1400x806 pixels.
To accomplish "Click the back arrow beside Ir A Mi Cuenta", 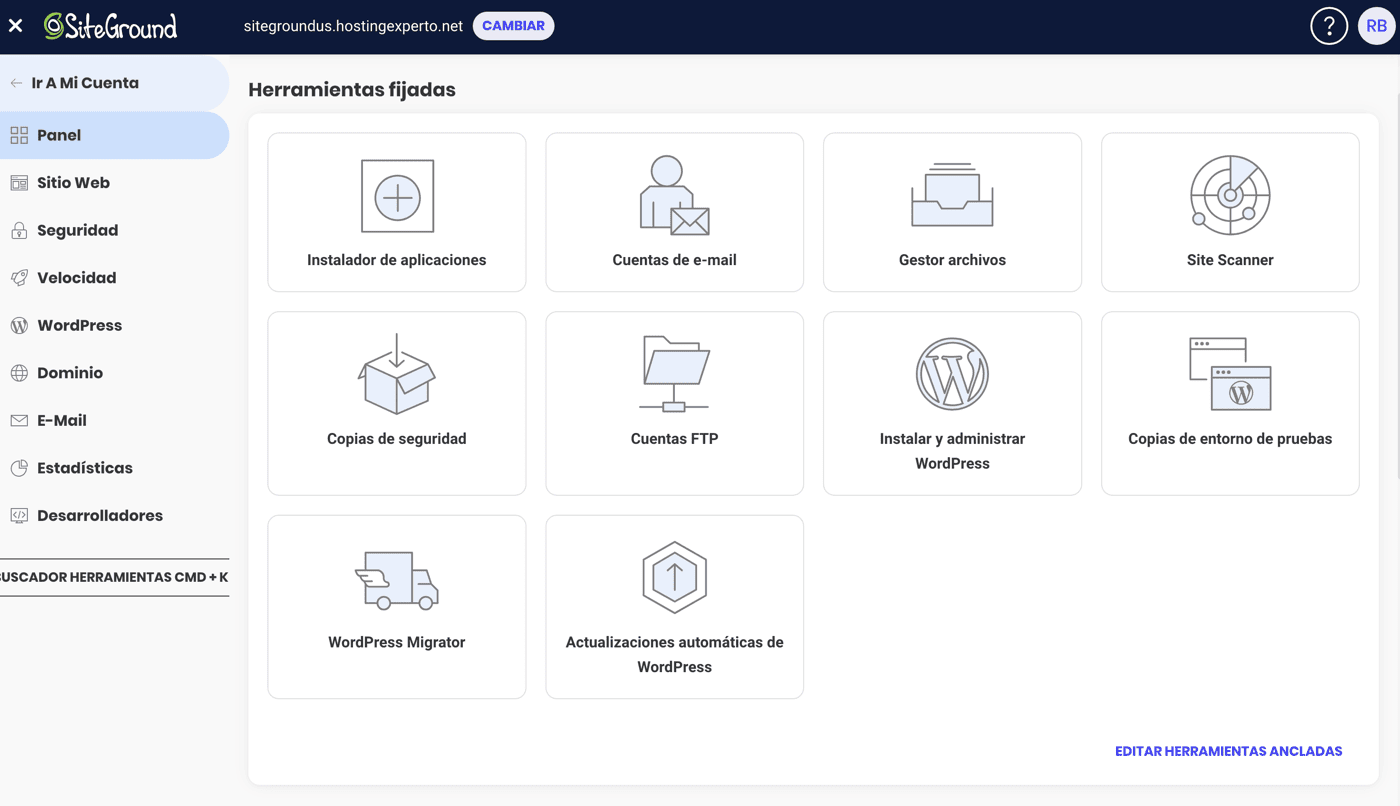I will tap(16, 83).
